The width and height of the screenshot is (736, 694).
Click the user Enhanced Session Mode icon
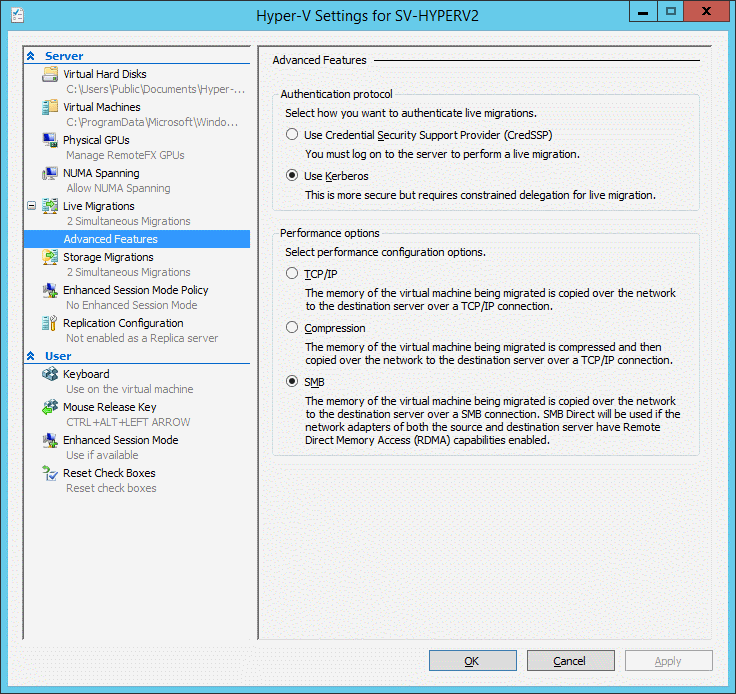pos(50,440)
